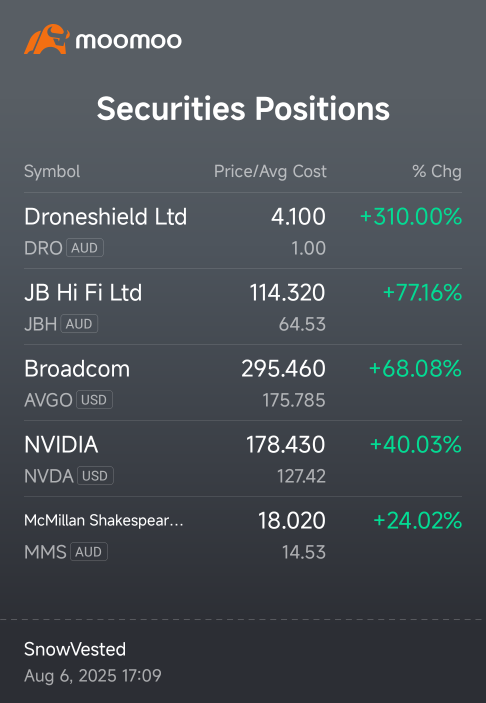Click the moomoo bull logo icon
Viewport: 486px width, 703px height.
47,39
